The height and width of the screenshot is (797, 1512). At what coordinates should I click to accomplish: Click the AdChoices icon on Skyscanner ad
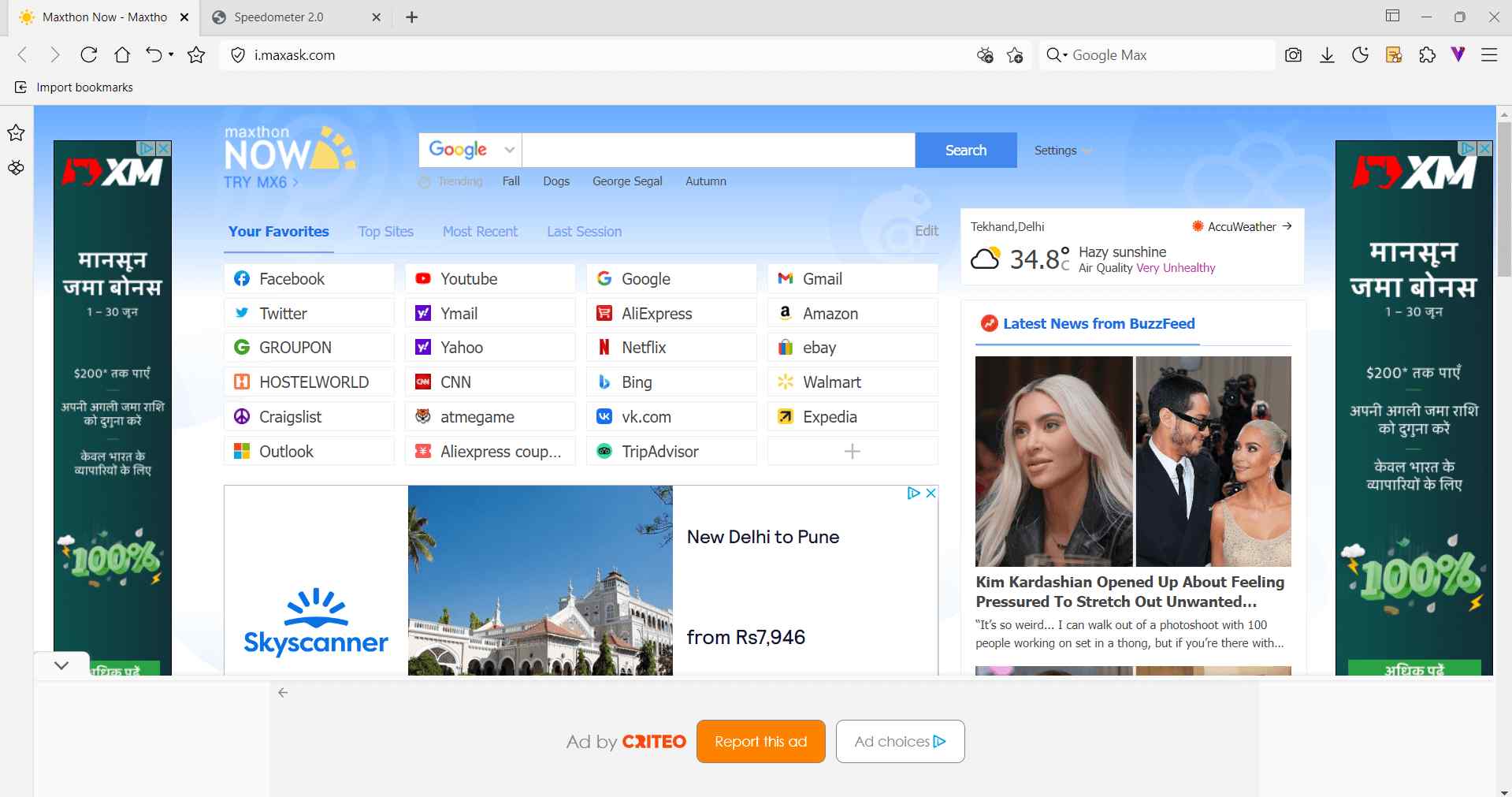(914, 493)
